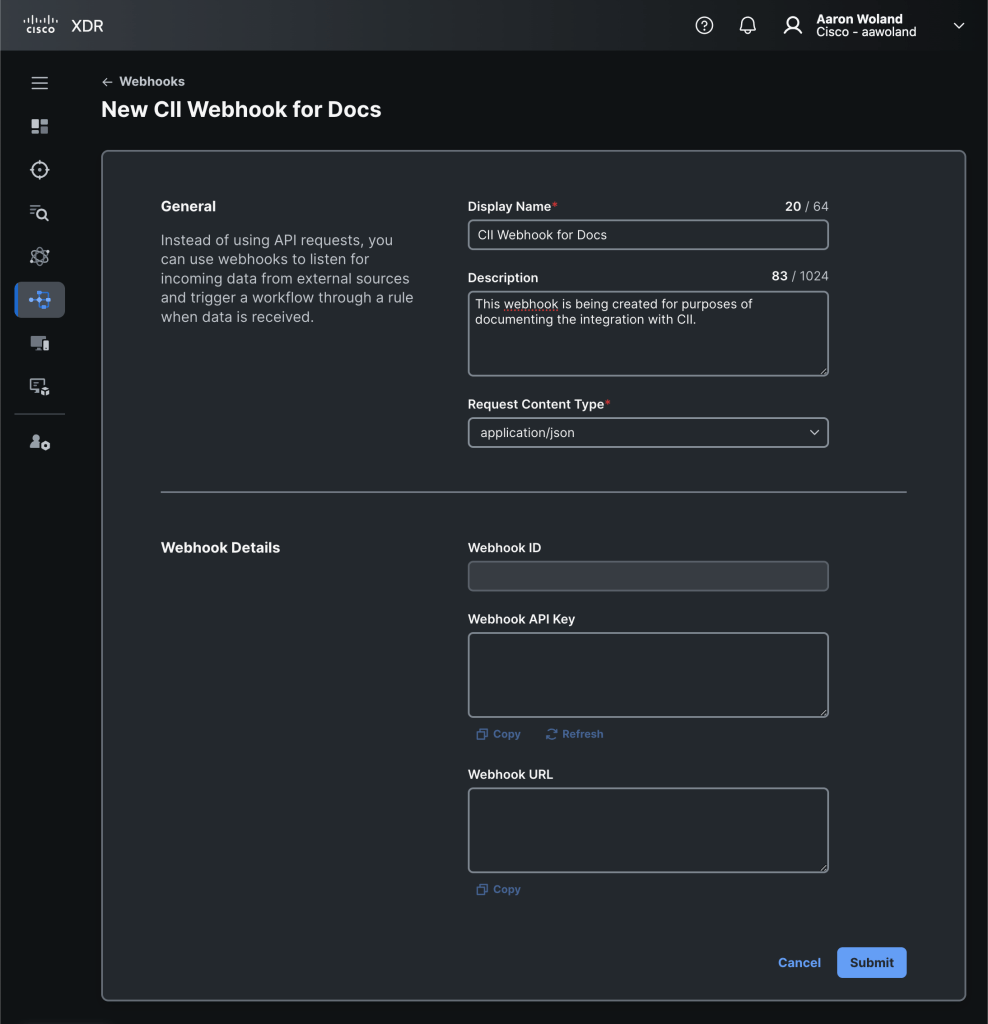
Task: Select the Incidents crosshair icon
Action: (x=39, y=169)
